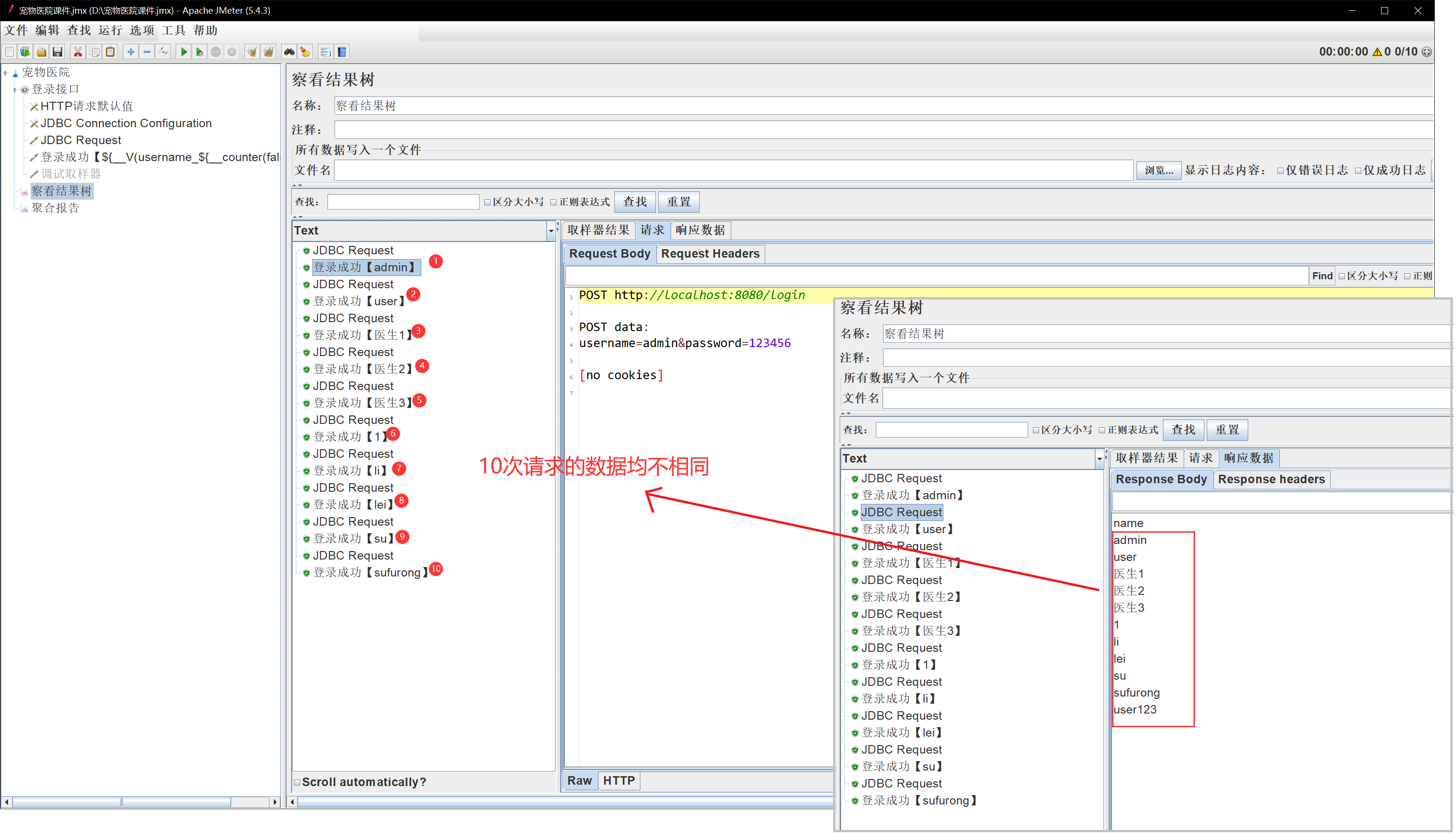
Task: Click the Clear All double broom icon
Action: pyautogui.click(x=268, y=52)
